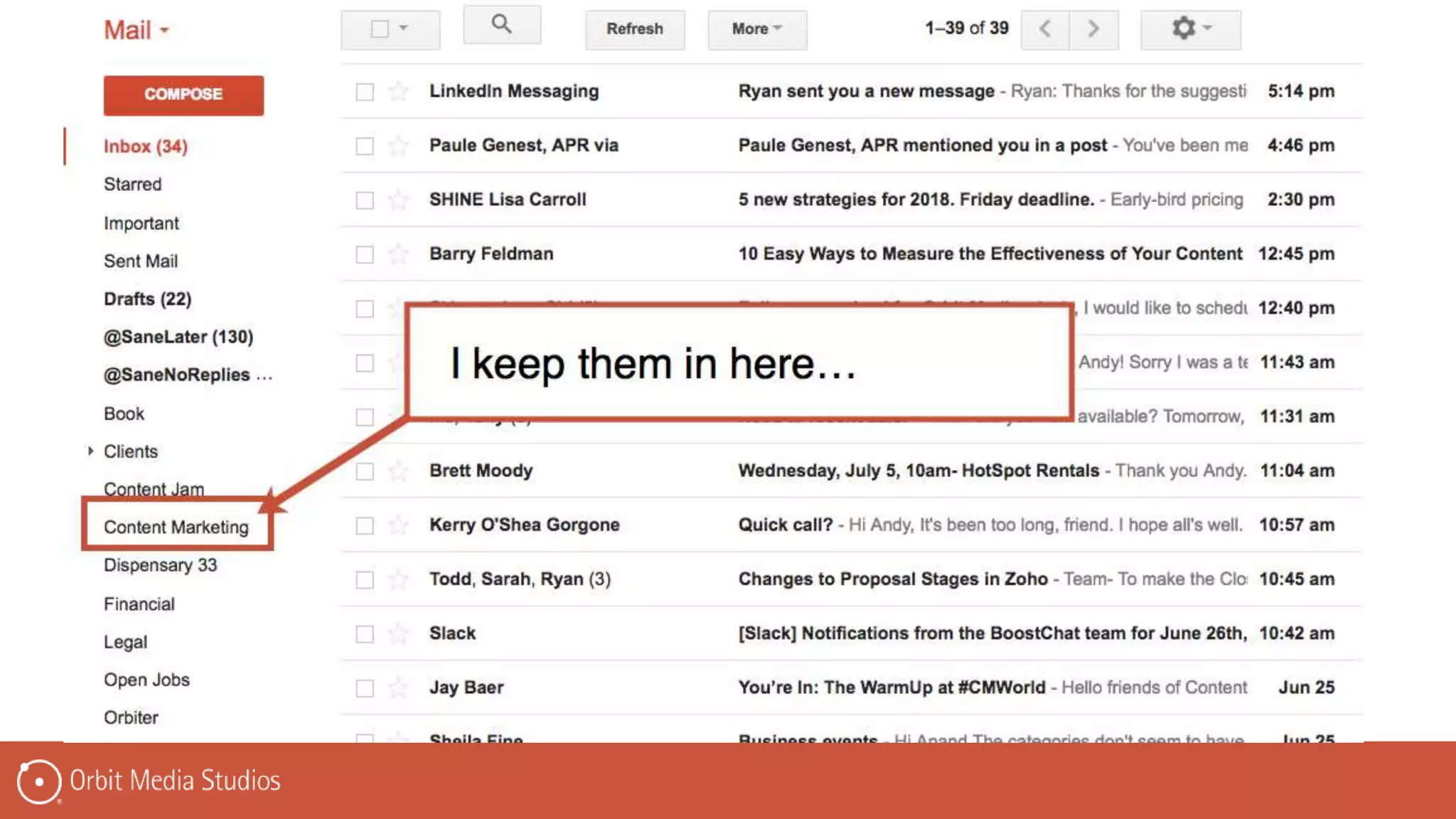Go to newer messages with left arrow
Viewport: 1456px width, 819px height.
(1044, 29)
